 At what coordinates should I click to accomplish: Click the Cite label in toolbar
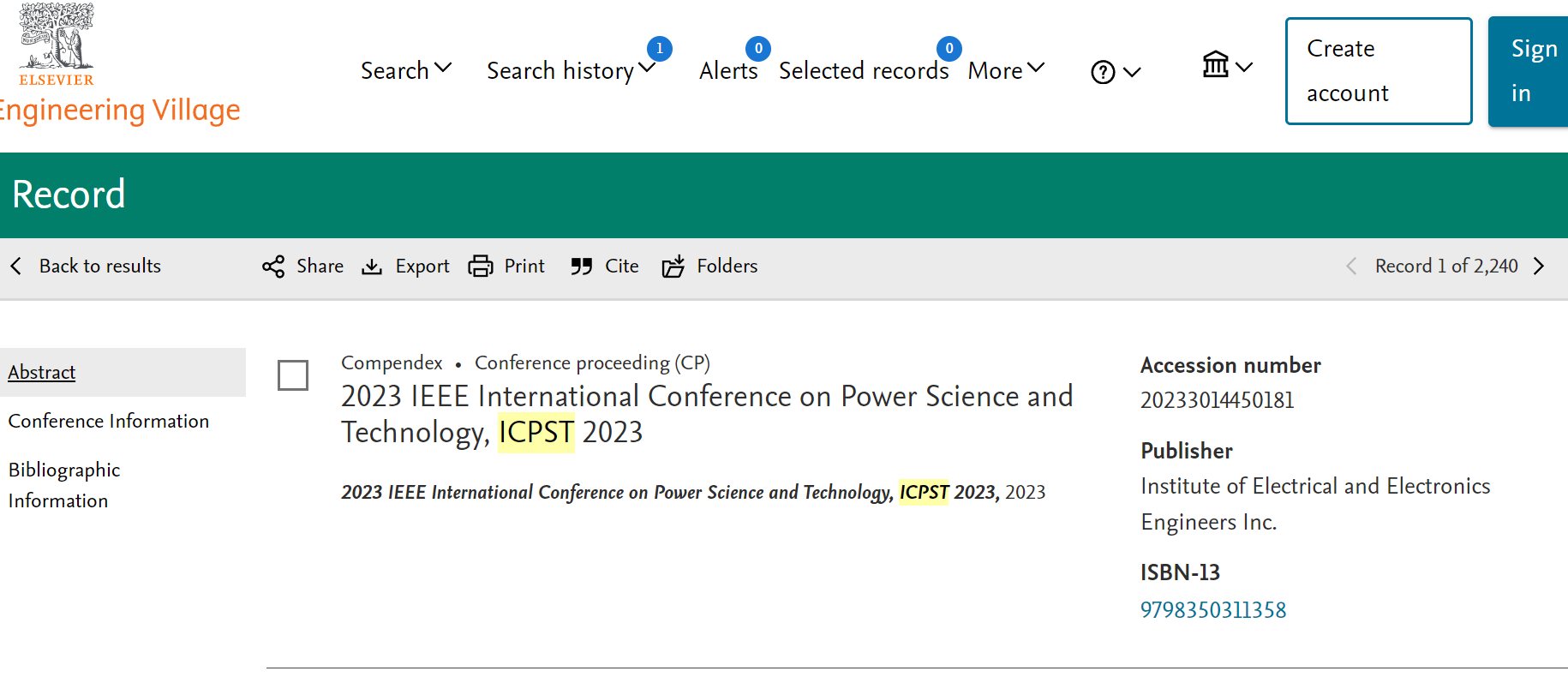(622, 267)
